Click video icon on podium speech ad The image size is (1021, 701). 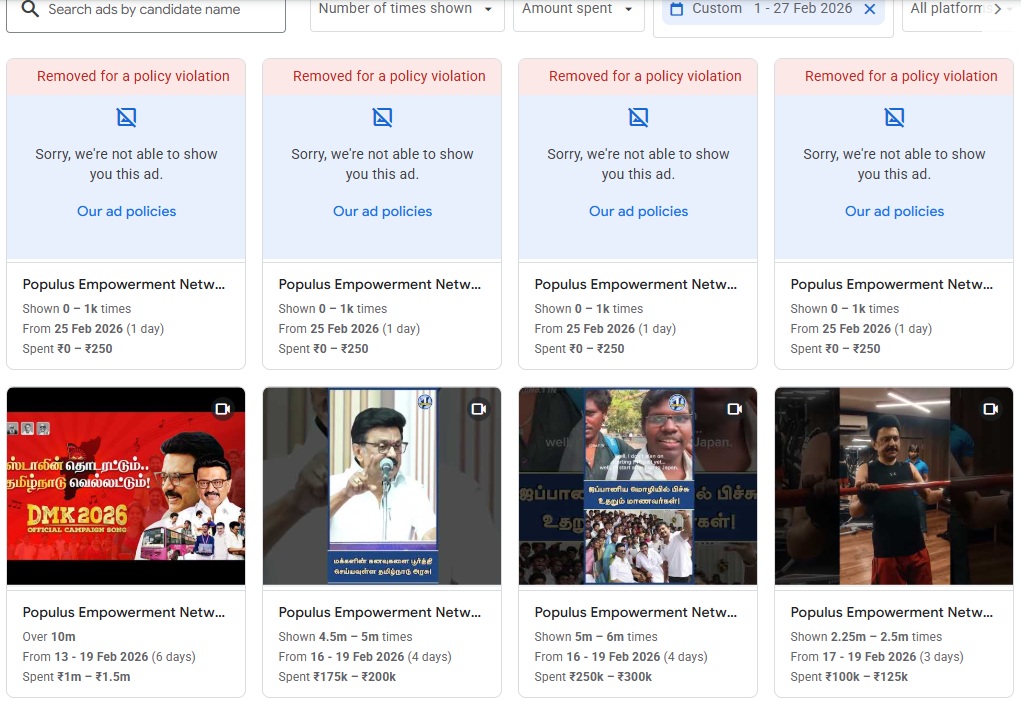(x=478, y=409)
